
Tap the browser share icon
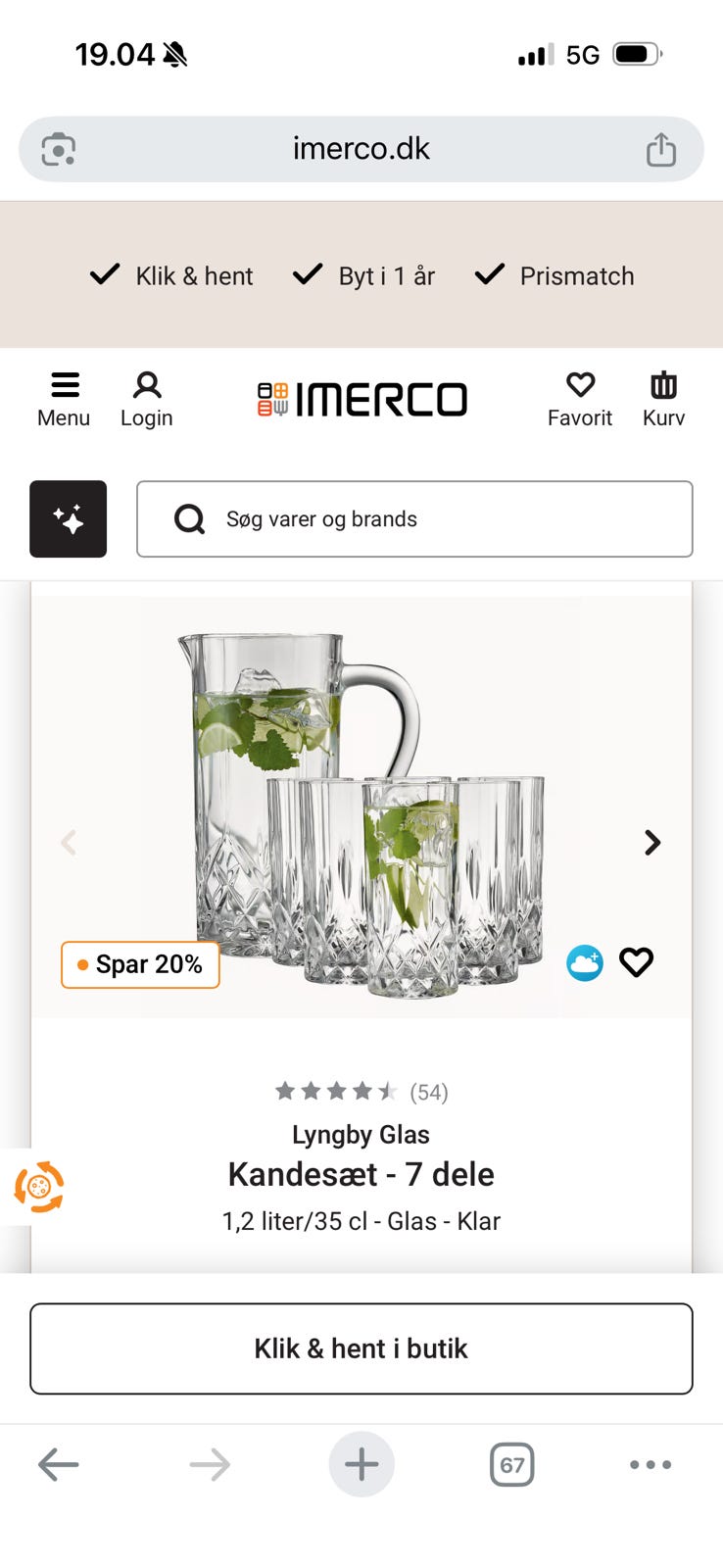[661, 150]
